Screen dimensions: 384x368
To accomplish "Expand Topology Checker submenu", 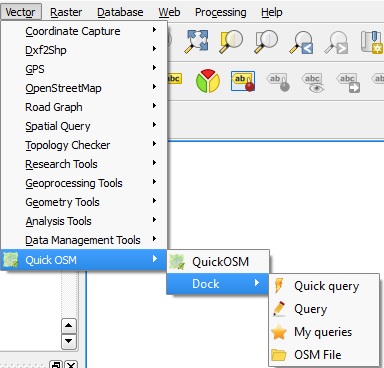I will (x=84, y=145).
